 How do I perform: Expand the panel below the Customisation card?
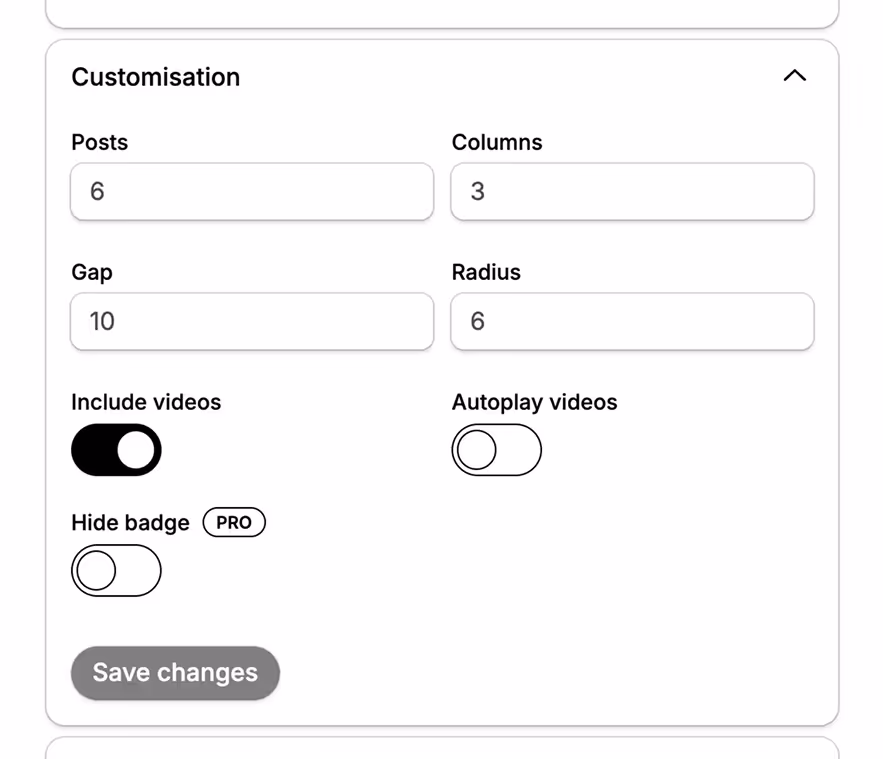pos(441,747)
